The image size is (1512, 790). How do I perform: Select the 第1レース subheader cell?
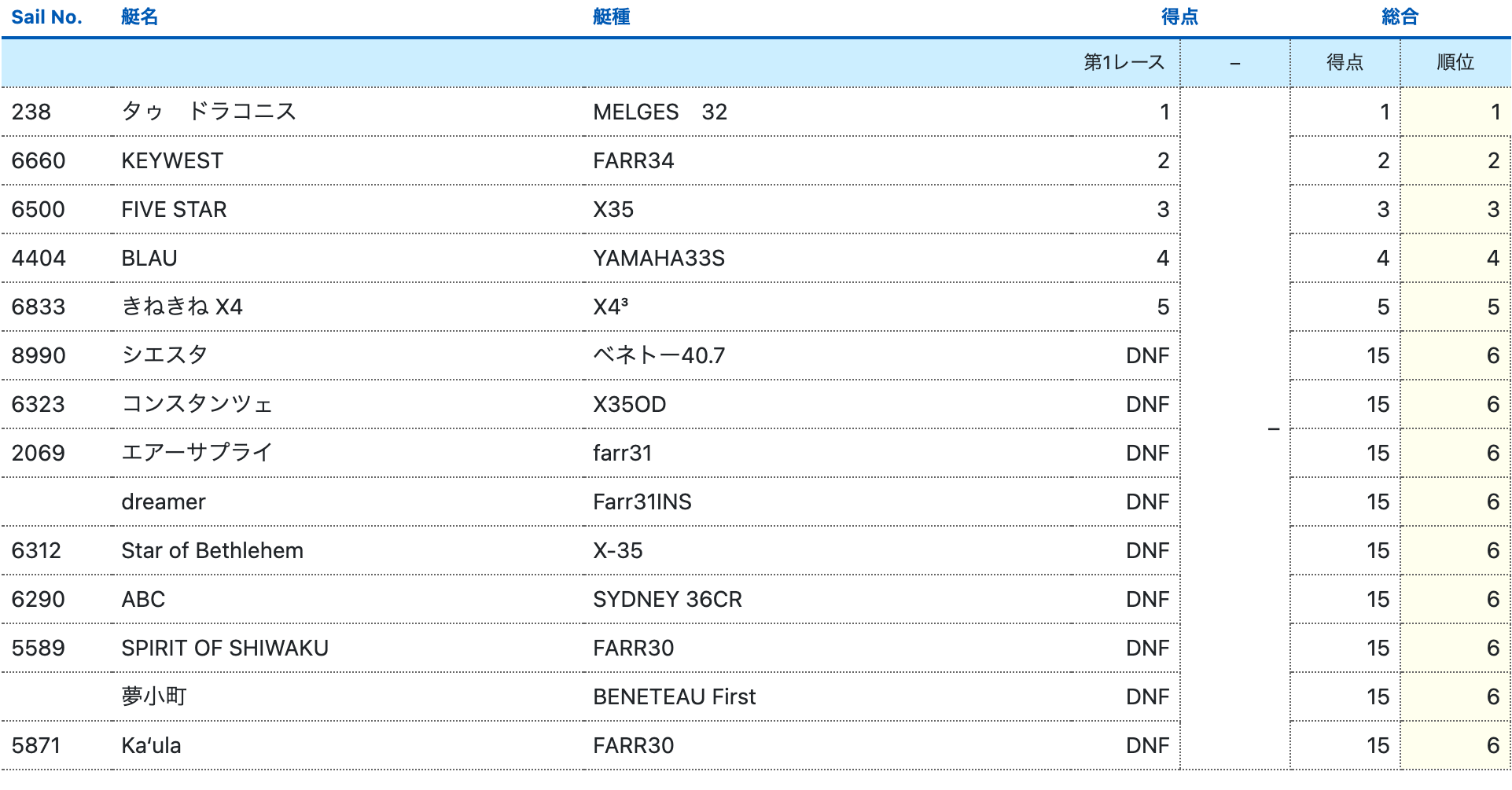pyautogui.click(x=1123, y=63)
